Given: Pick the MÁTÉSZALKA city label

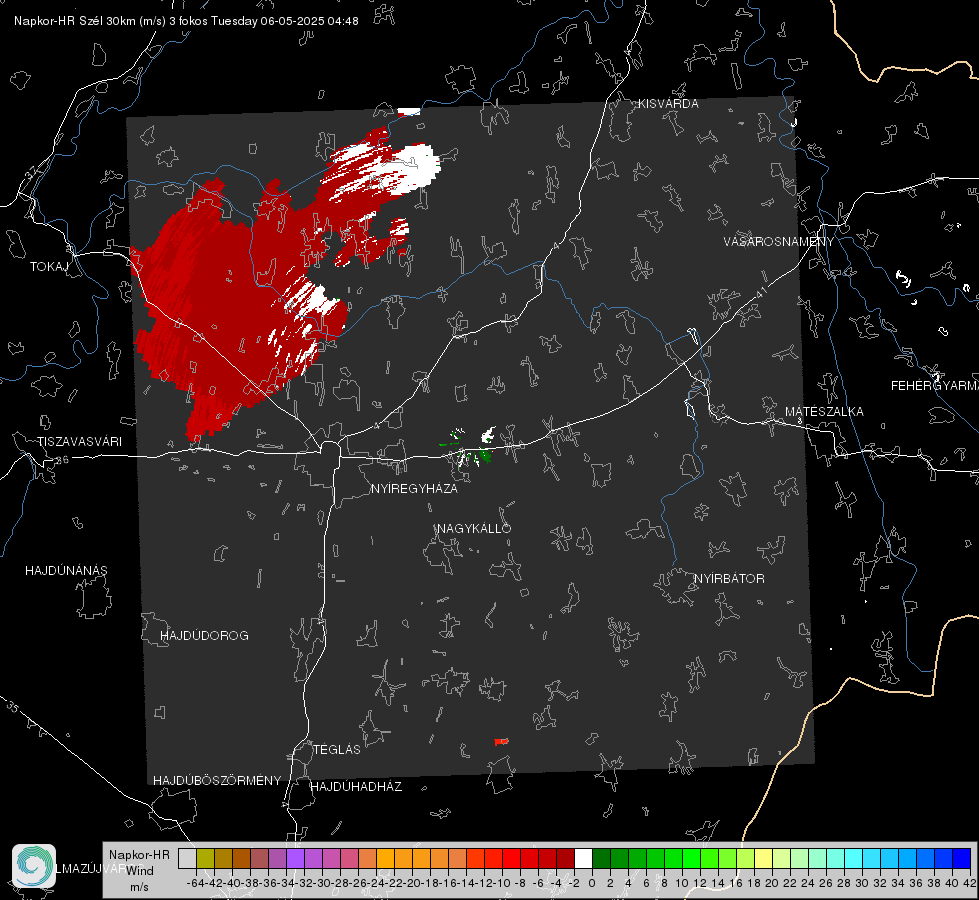Looking at the screenshot, I should click(x=824, y=412).
